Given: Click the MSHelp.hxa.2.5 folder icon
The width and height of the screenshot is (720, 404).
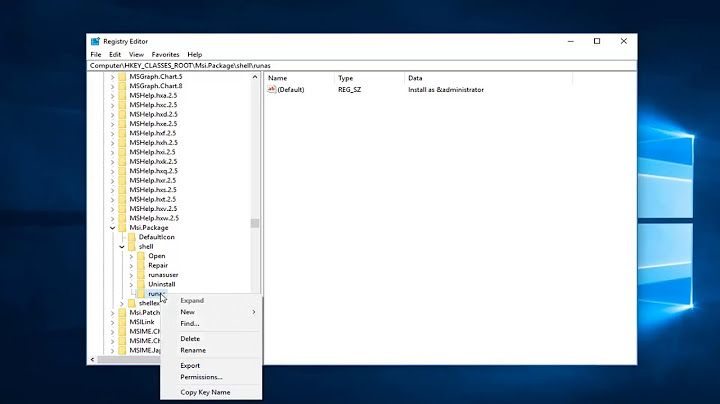Looking at the screenshot, I should click(x=122, y=95).
